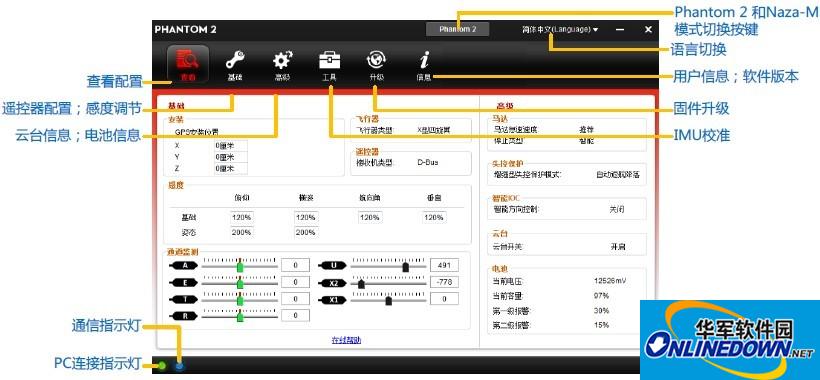This screenshot has width=820, height=380.
Task: Click the channel X1 slider handle
Action: click(389, 301)
